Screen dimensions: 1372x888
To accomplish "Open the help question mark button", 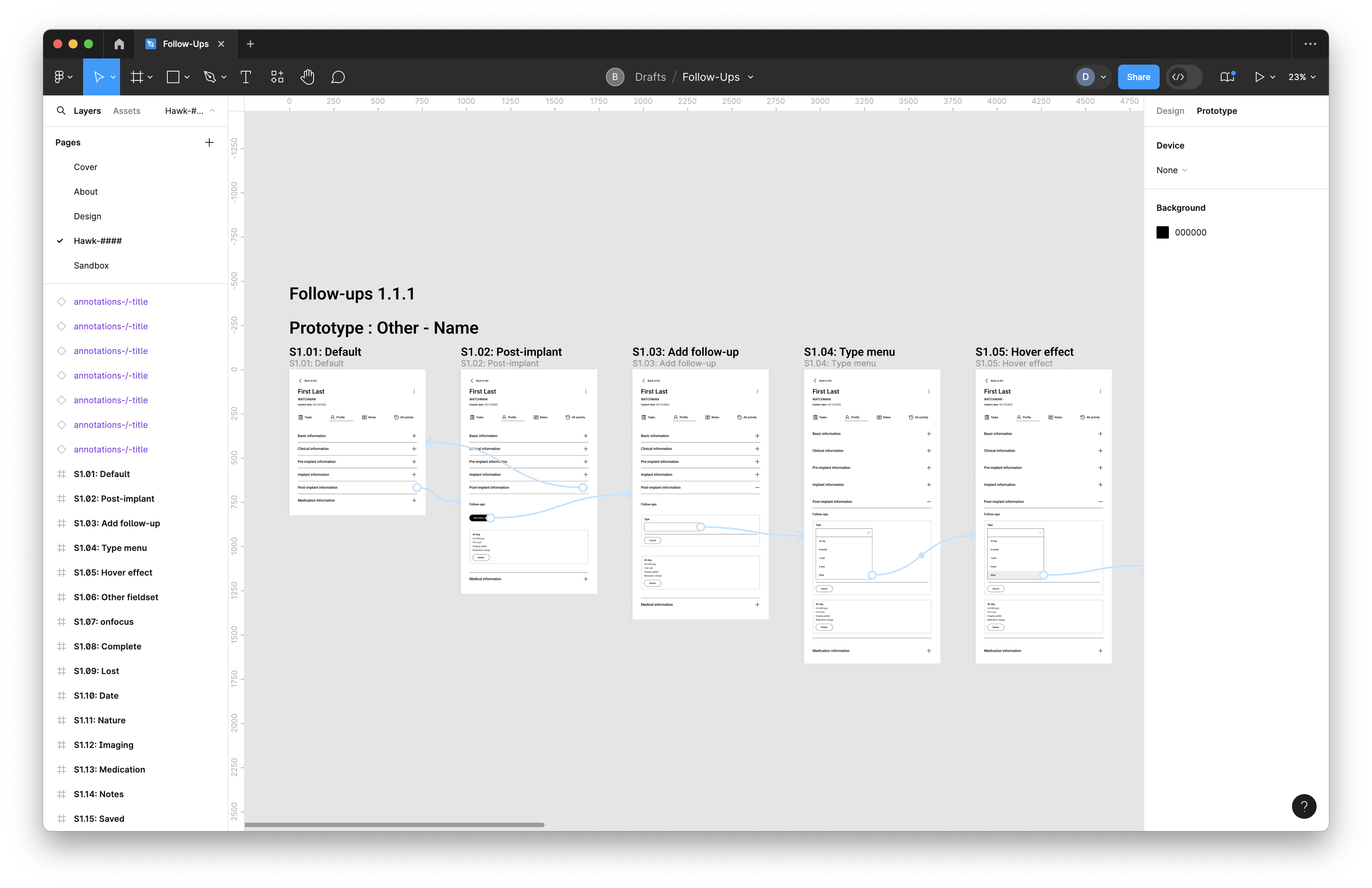I will coord(1304,806).
